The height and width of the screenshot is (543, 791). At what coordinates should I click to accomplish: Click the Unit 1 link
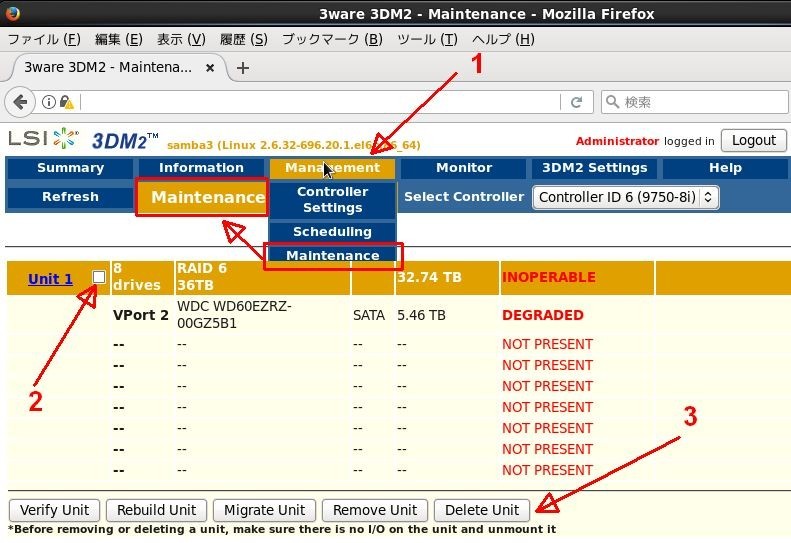[50, 279]
